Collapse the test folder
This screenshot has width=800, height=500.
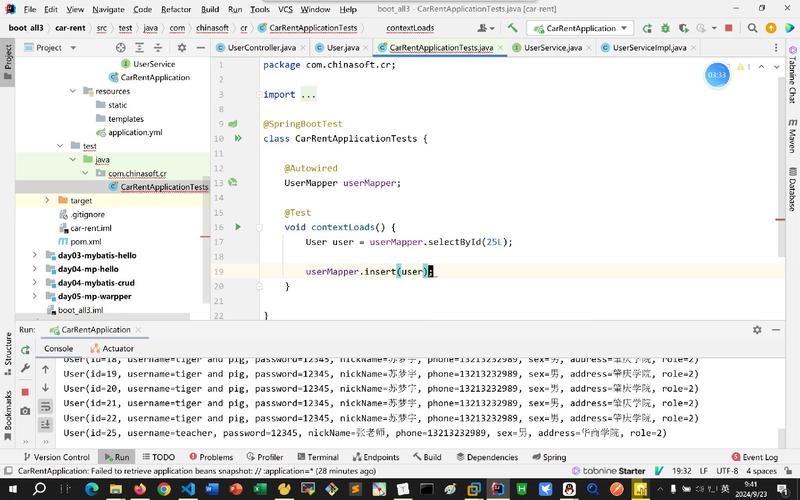point(60,145)
